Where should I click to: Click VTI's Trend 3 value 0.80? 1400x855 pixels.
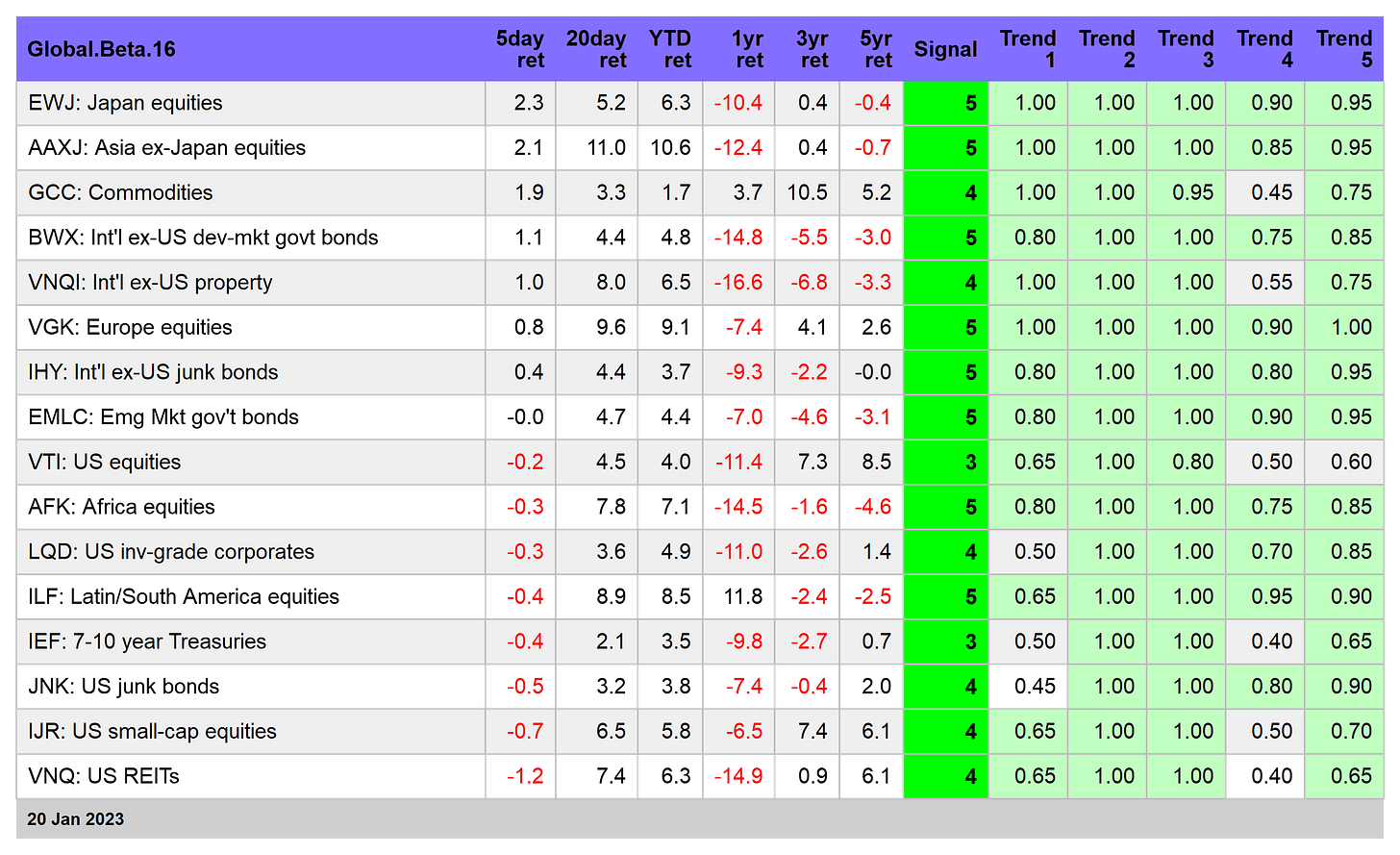click(1193, 462)
